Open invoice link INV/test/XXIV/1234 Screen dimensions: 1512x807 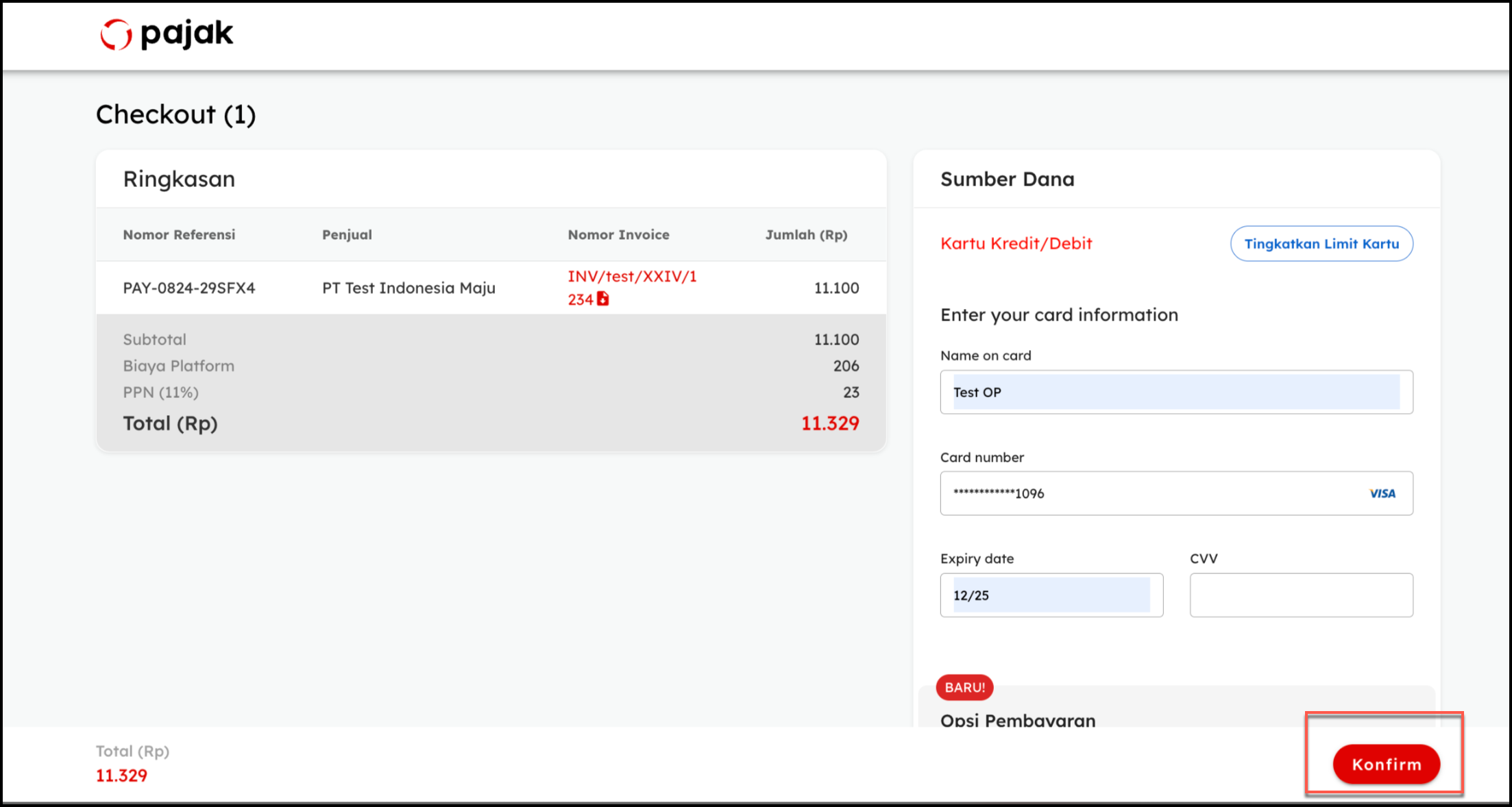(631, 277)
